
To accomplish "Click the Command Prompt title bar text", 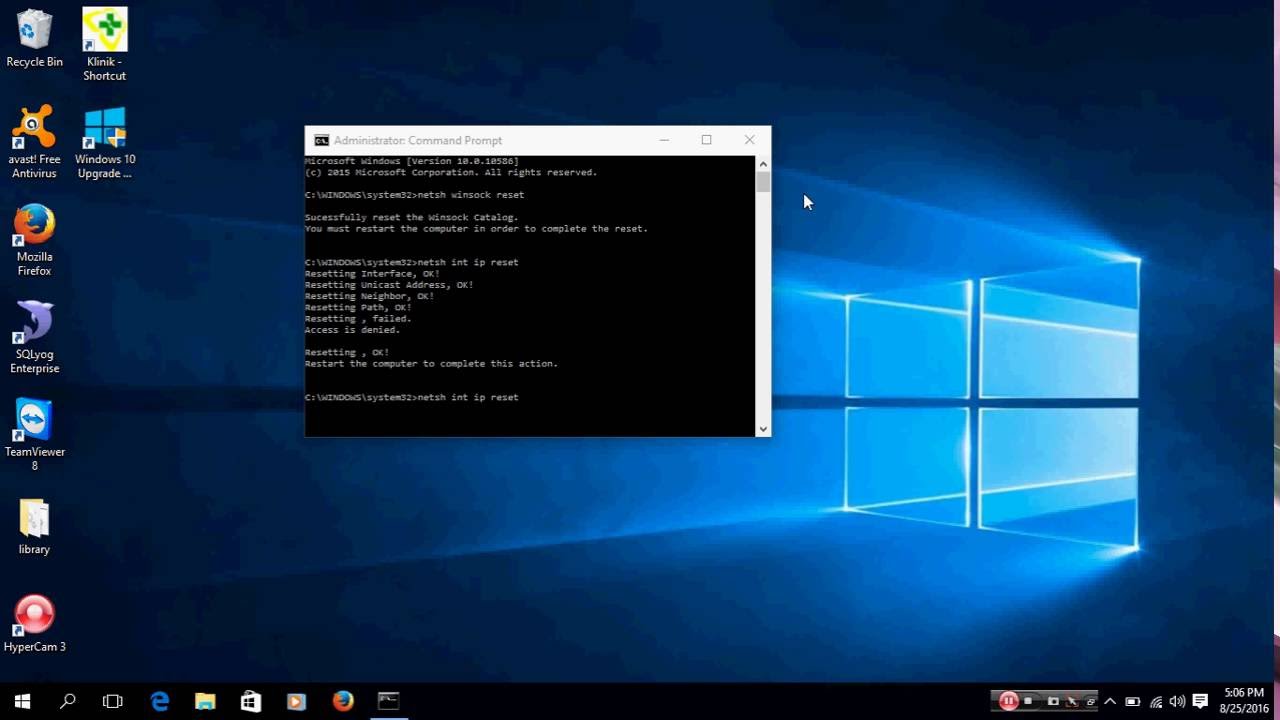I will 418,140.
